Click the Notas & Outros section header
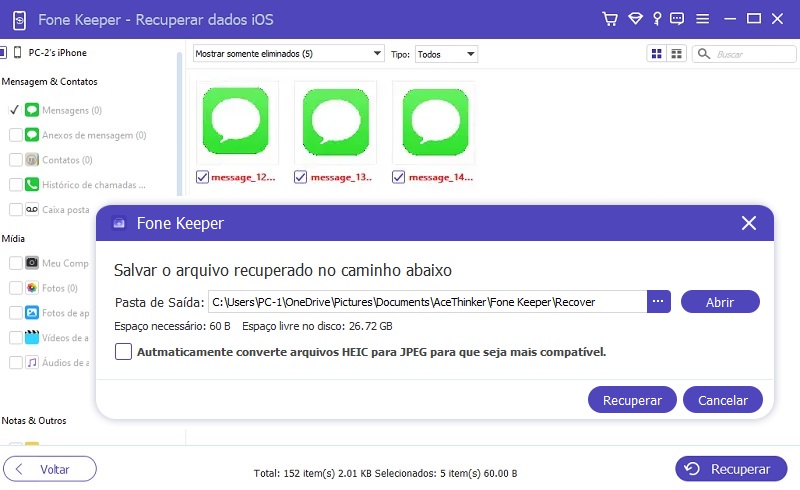Viewport: 800px width, 490px height. pyautogui.click(x=34, y=421)
